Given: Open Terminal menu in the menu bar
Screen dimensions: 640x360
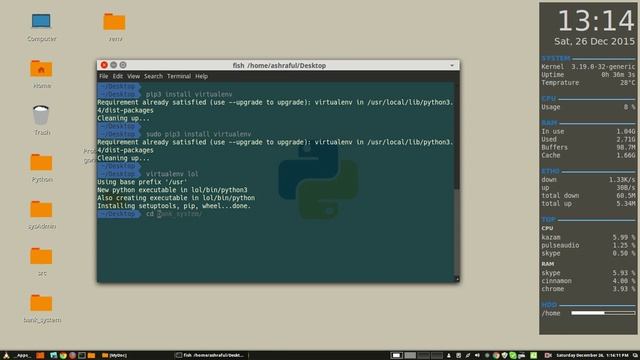Looking at the screenshot, I should [179, 76].
